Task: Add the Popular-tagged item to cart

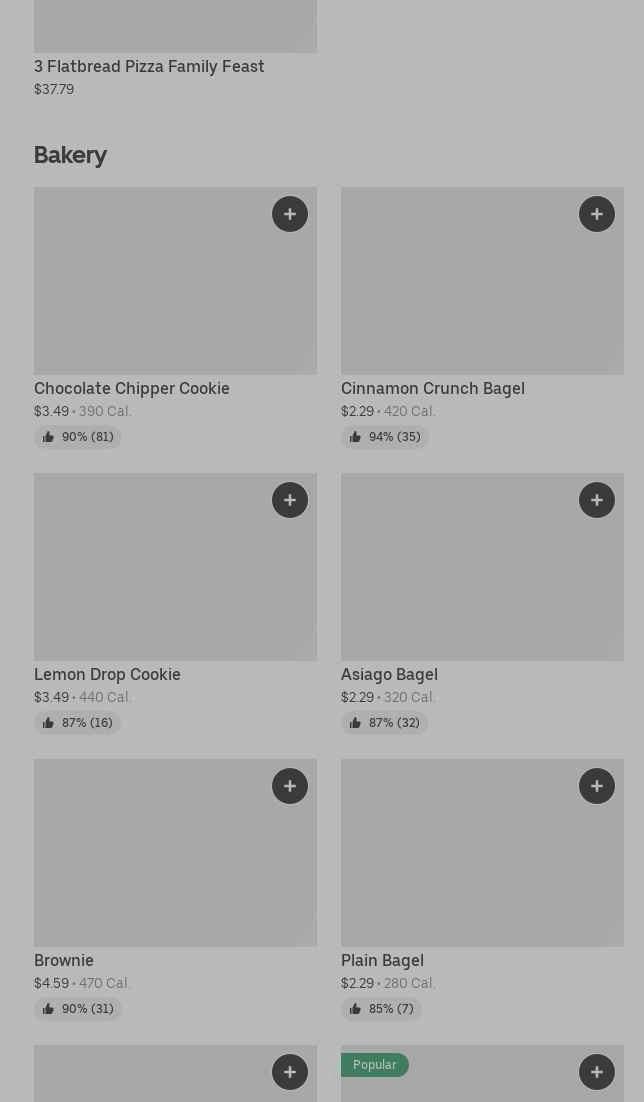Action: pyautogui.click(x=597, y=1072)
